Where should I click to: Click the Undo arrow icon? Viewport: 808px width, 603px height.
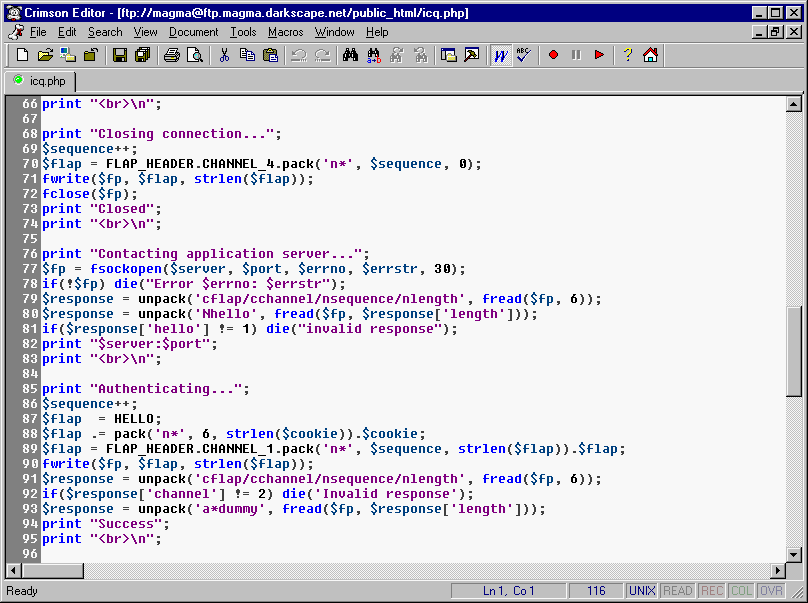(x=299, y=55)
